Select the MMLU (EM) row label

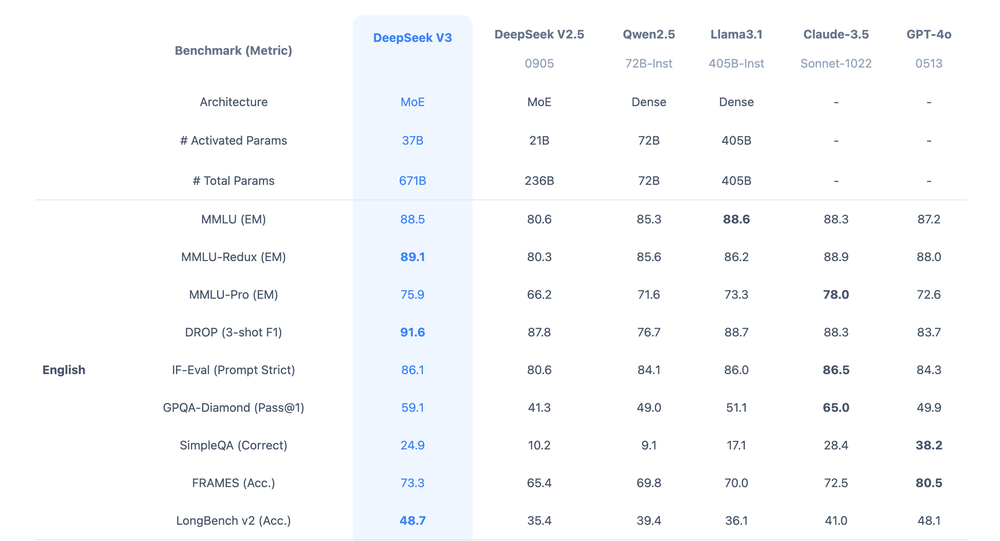pyautogui.click(x=233, y=219)
